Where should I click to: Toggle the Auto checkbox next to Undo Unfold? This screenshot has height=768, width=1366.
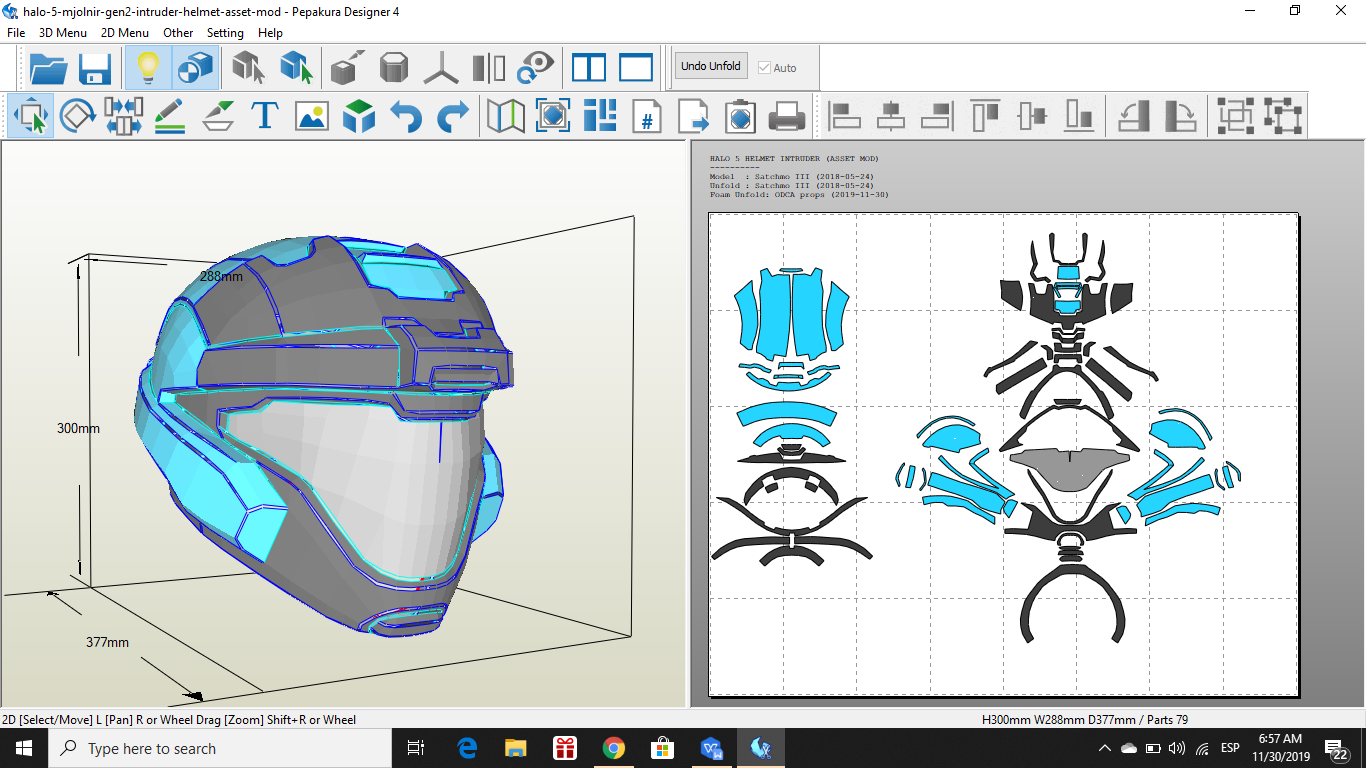tap(765, 68)
